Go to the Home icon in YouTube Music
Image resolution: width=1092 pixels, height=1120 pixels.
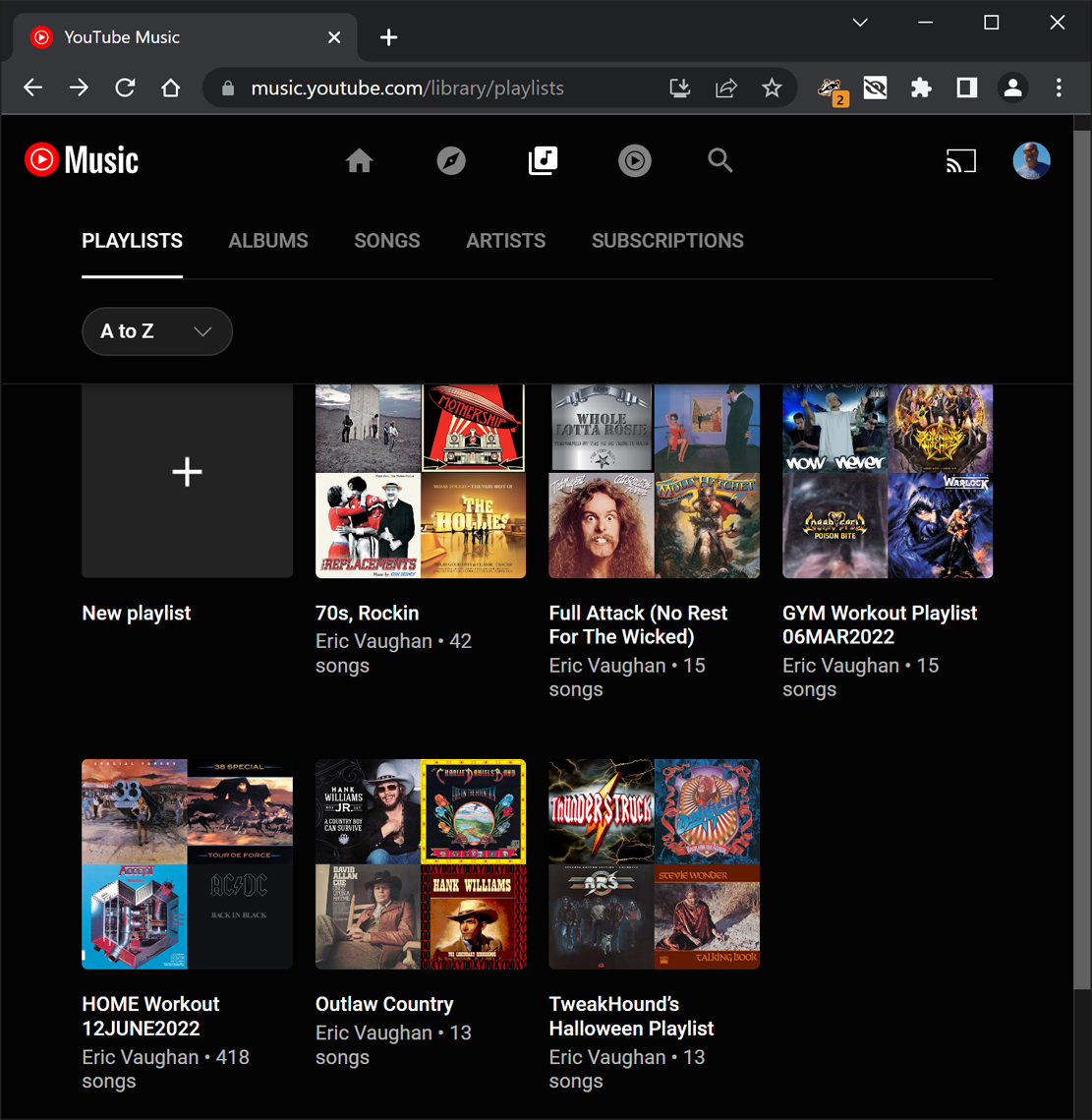[359, 160]
